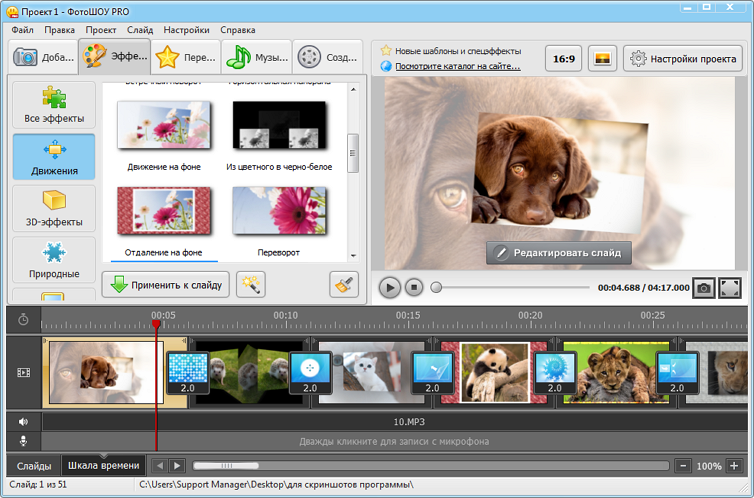Zoom in timeline with plus button
The width and height of the screenshot is (754, 498).
click(x=734, y=465)
